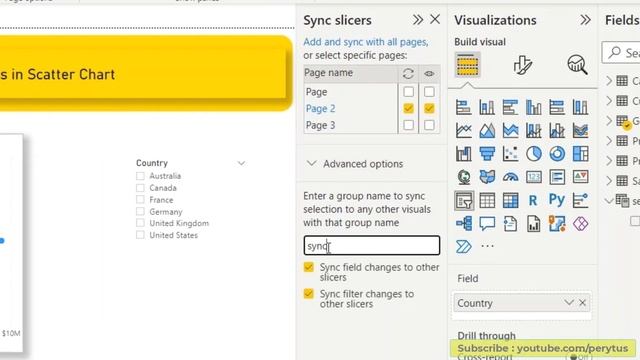Select the Decomposition tree visual
640x360 pixels.
(x=464, y=224)
